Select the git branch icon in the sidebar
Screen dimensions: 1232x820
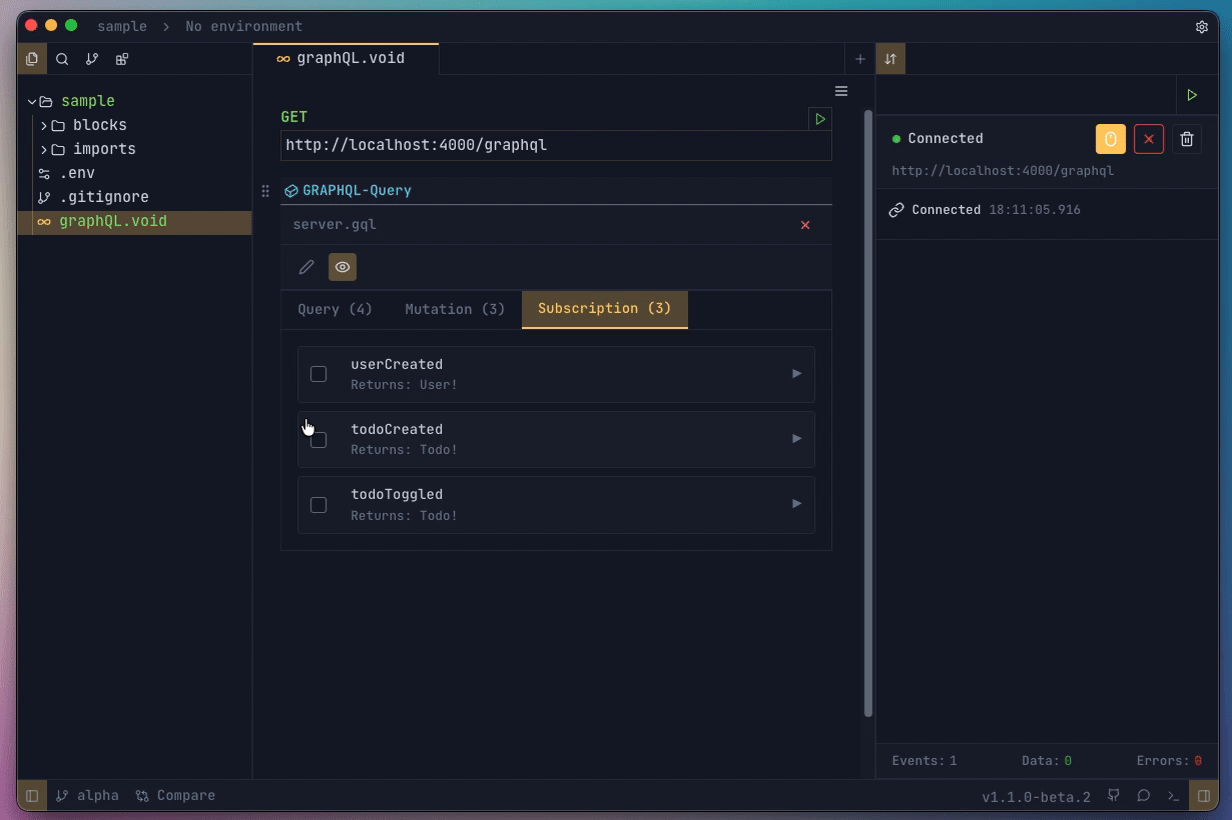pos(92,59)
